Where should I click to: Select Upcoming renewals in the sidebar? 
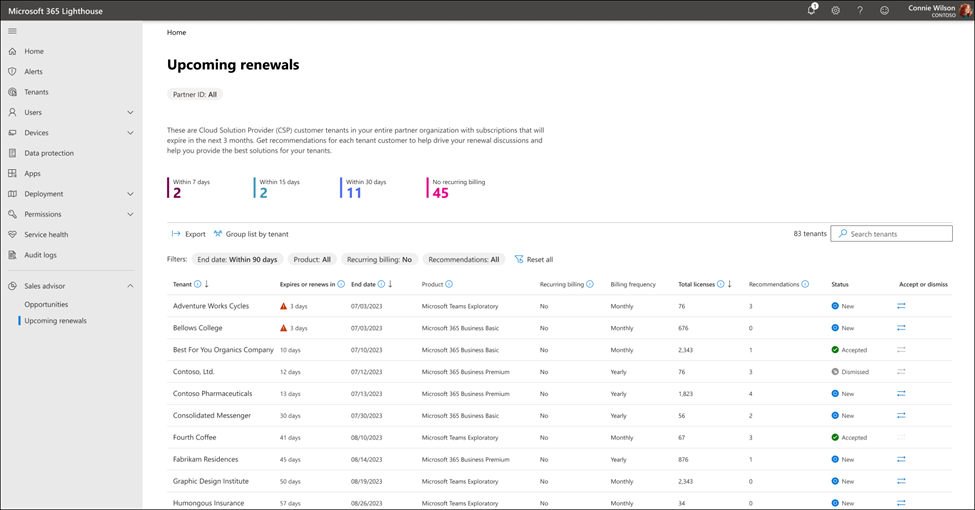55,321
